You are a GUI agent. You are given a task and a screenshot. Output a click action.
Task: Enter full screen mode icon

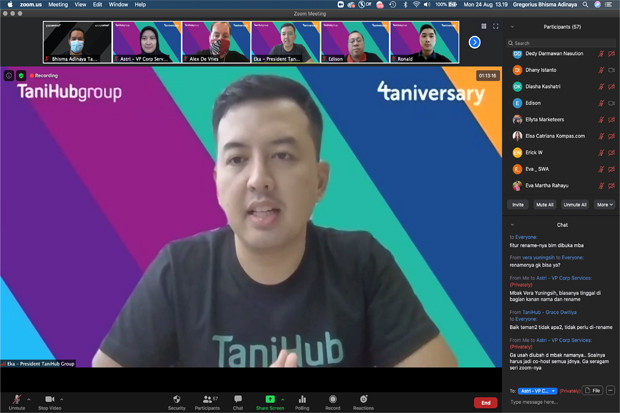pyautogui.click(x=495, y=26)
